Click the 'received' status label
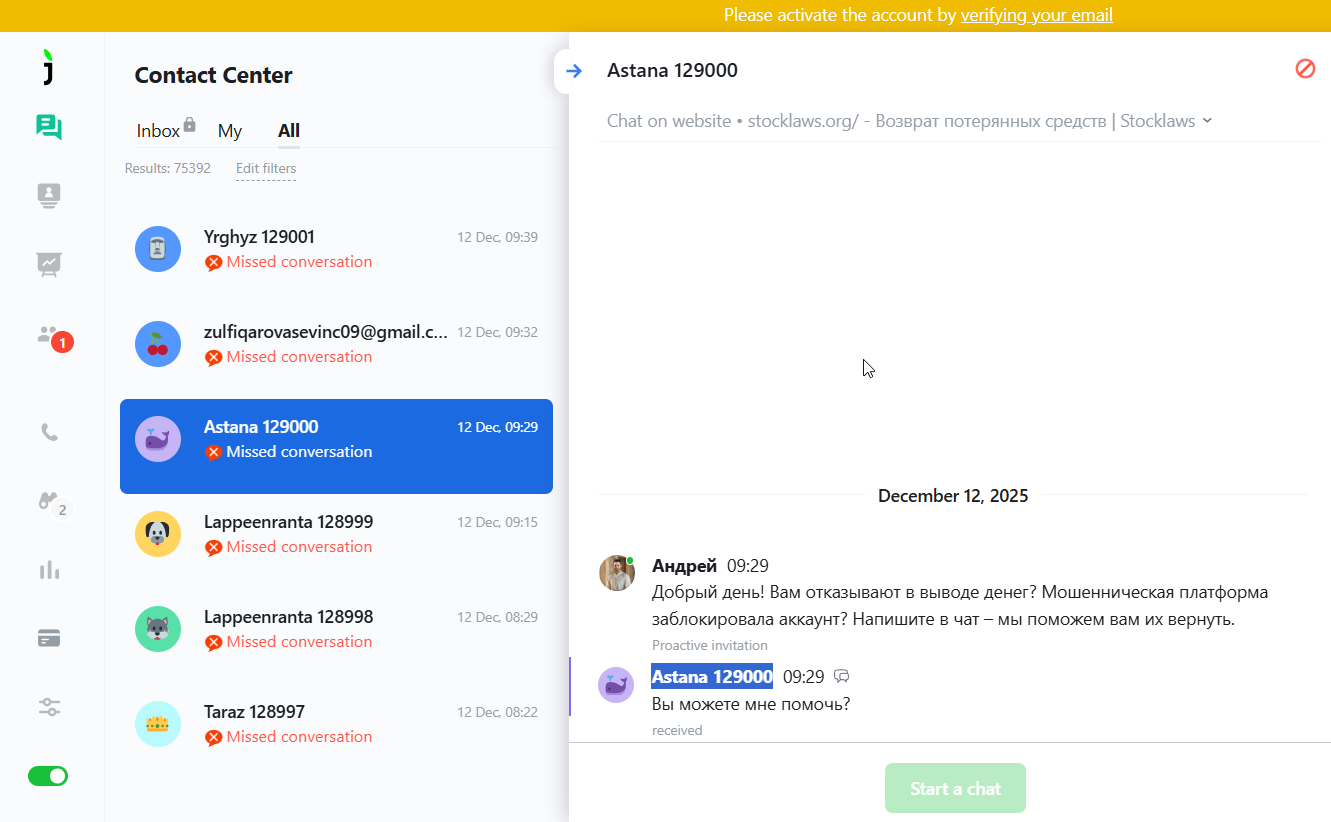1331x822 pixels. click(677, 731)
